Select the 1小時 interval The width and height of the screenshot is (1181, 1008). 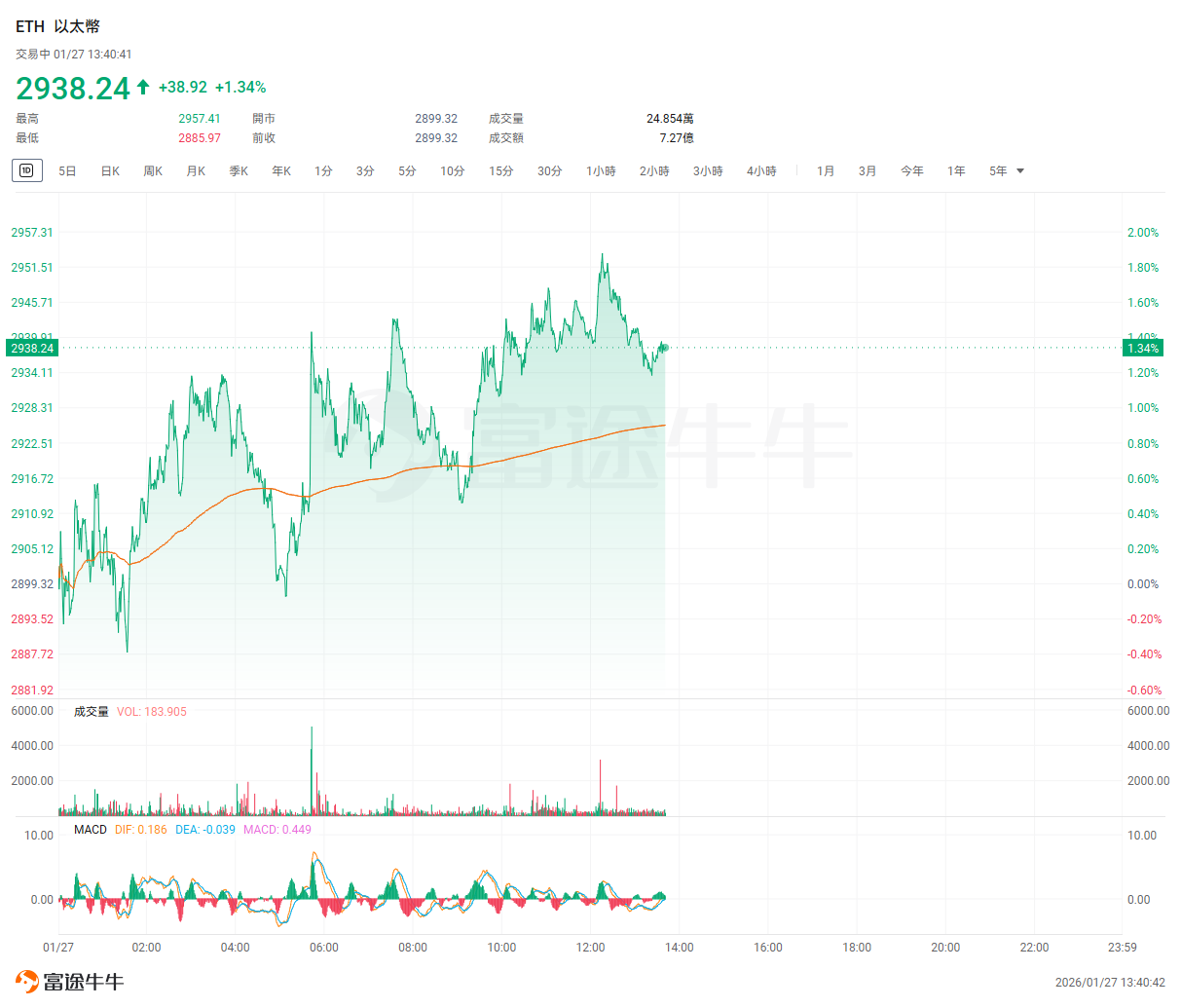pos(601,171)
